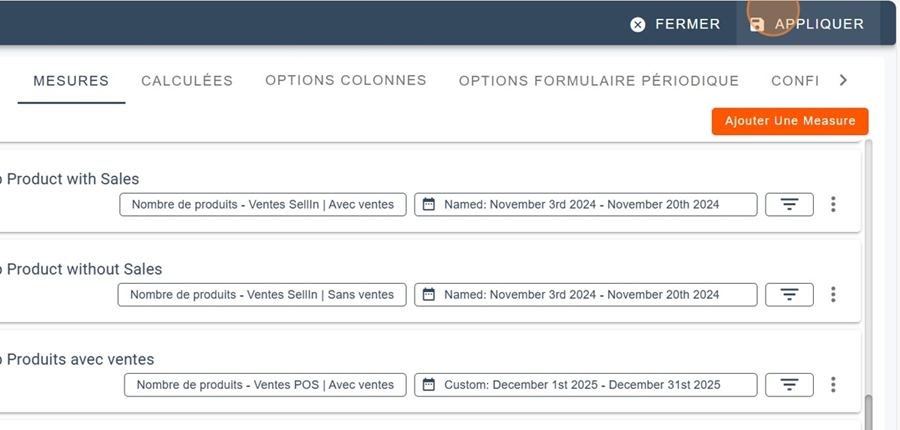
Task: Switch to the Calculées tab
Action: tap(187, 81)
